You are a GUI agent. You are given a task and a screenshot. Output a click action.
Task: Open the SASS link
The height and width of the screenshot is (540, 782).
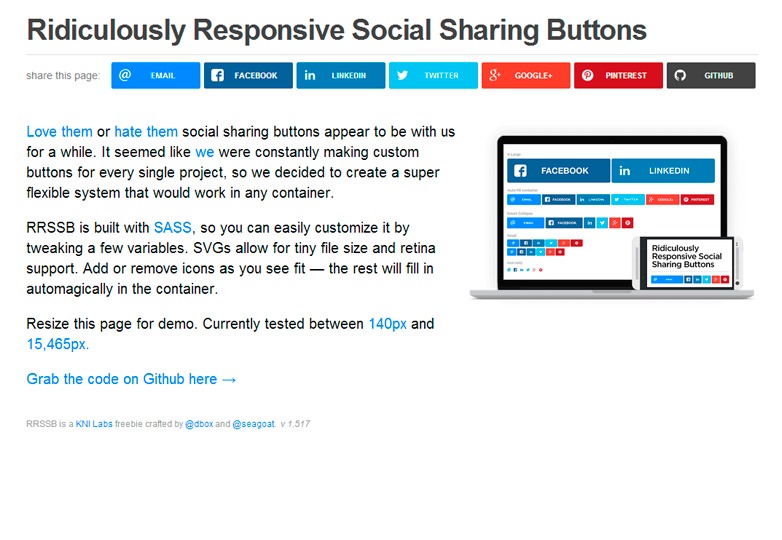click(173, 228)
